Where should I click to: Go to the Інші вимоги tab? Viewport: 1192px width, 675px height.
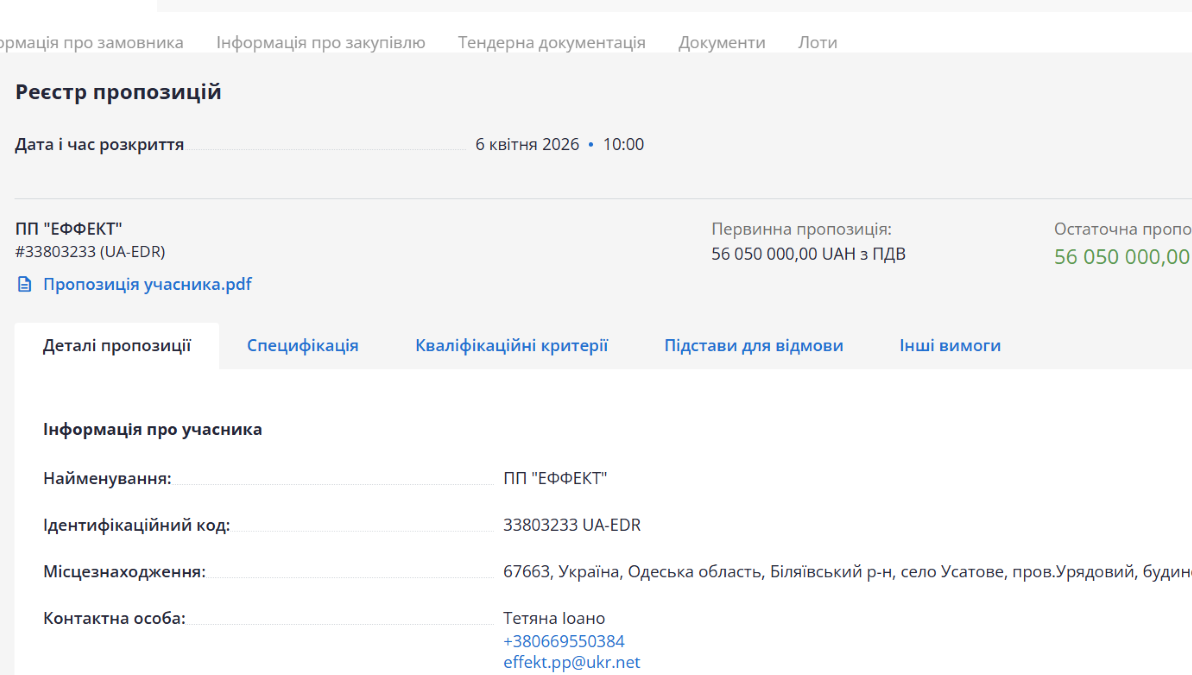click(x=950, y=346)
